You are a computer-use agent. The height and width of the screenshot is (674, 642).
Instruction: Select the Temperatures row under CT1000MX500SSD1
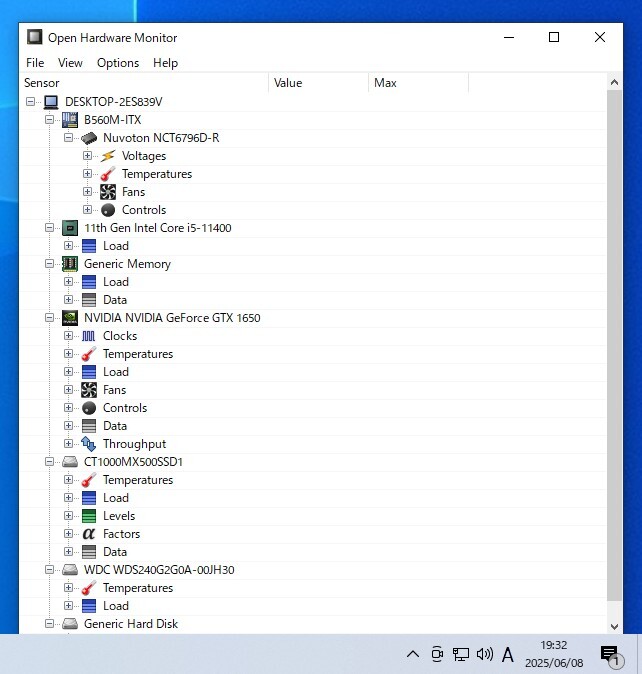313,480
